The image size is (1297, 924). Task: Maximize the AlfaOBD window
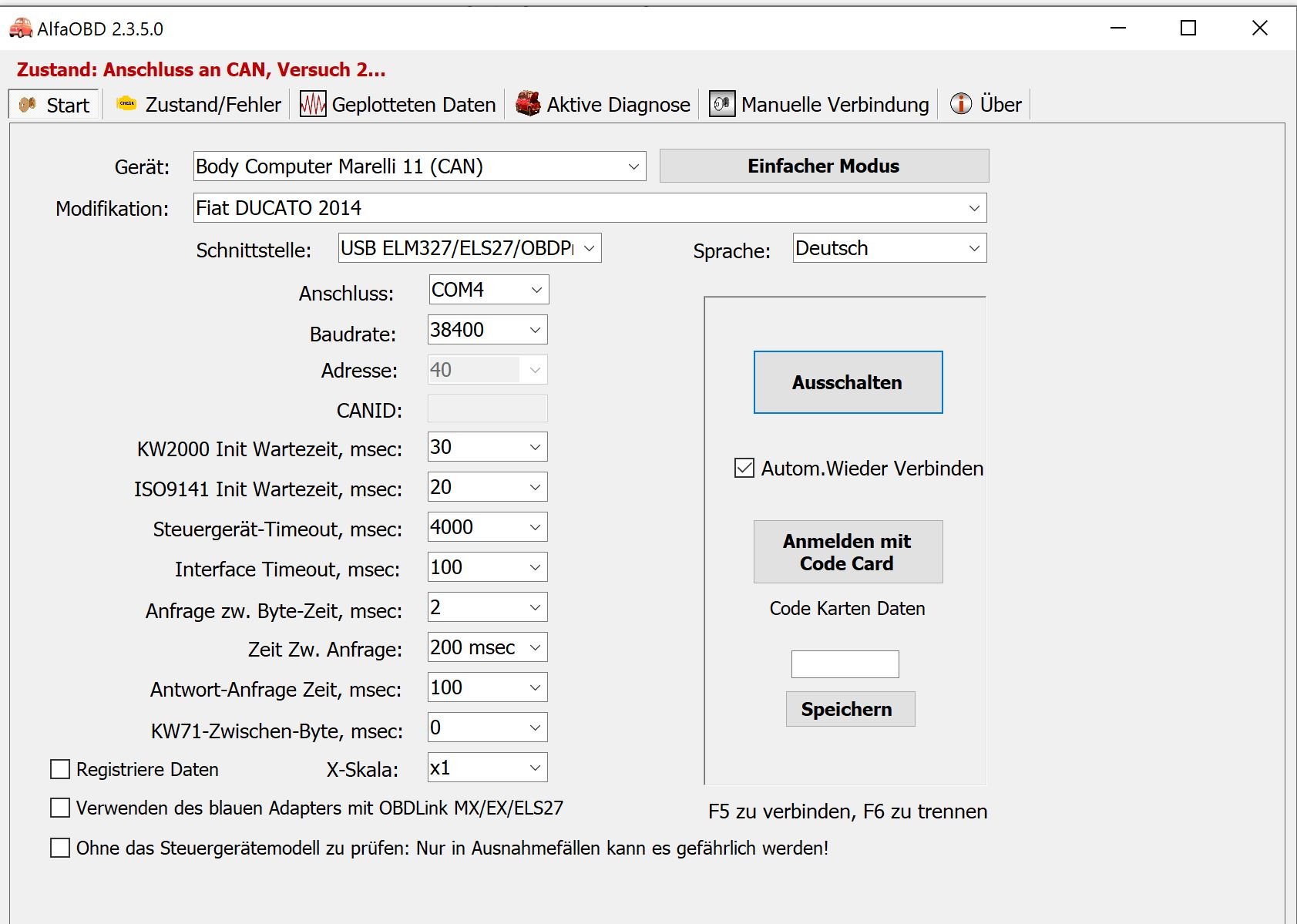1188,29
